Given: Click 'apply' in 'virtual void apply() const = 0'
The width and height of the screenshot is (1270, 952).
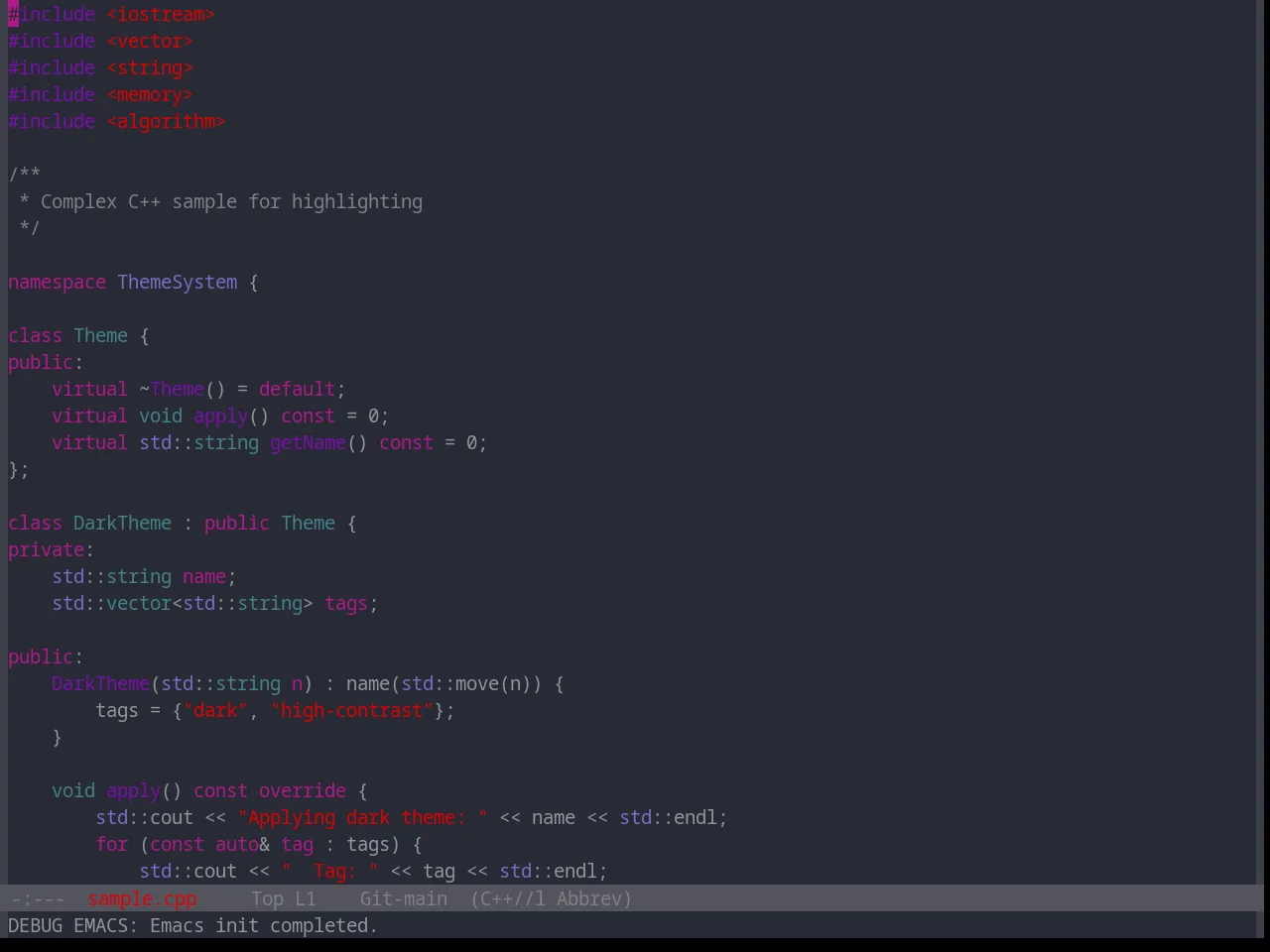Looking at the screenshot, I should (220, 416).
